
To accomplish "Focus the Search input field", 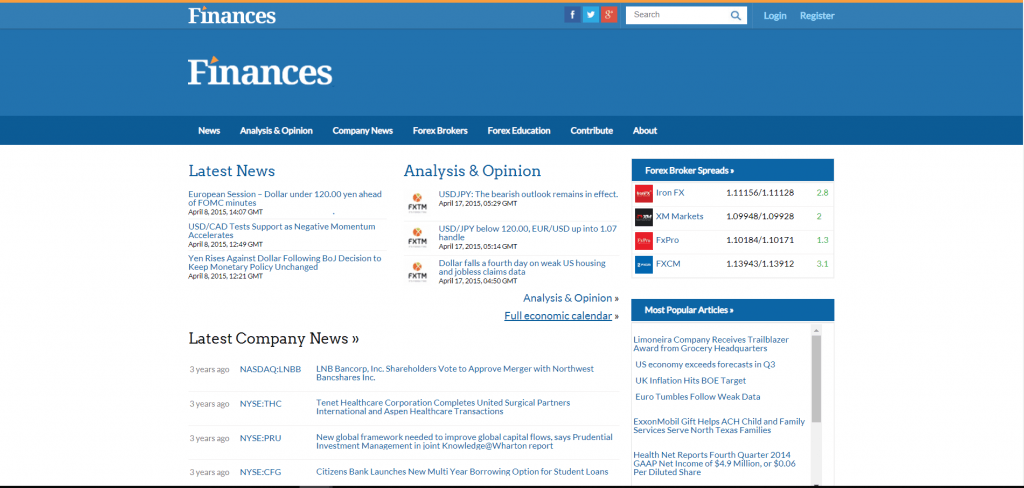I will pyautogui.click(x=678, y=15).
